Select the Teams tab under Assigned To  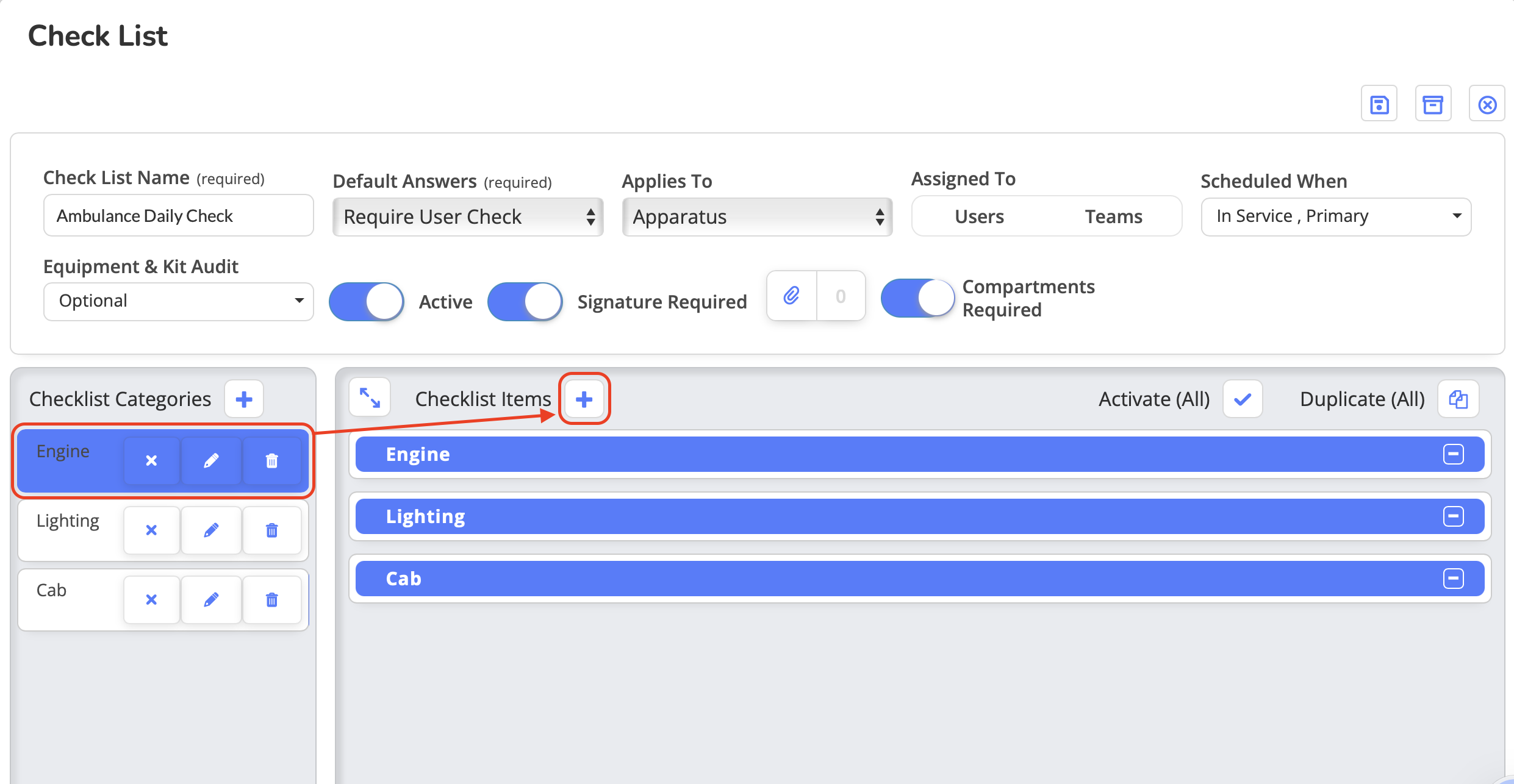[x=1113, y=216]
